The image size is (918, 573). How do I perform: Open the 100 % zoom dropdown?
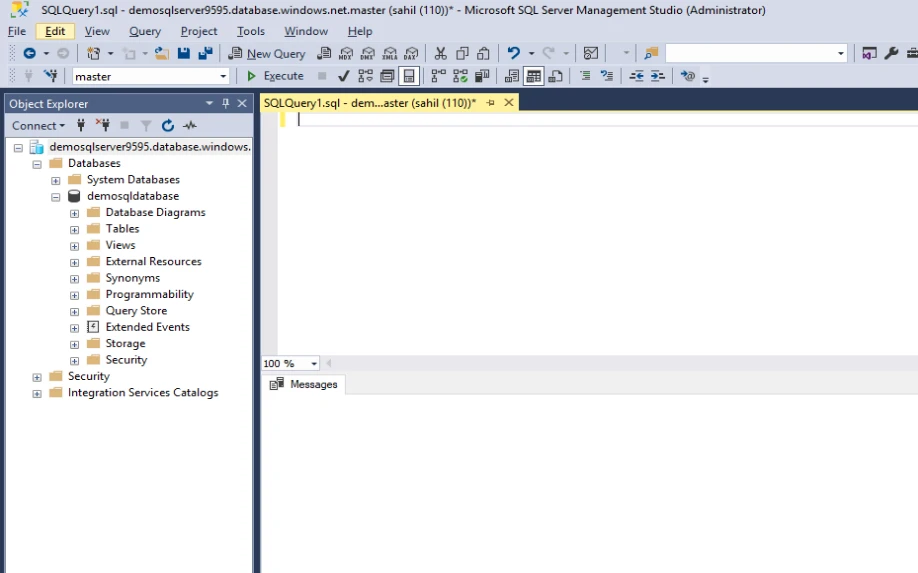(x=314, y=363)
